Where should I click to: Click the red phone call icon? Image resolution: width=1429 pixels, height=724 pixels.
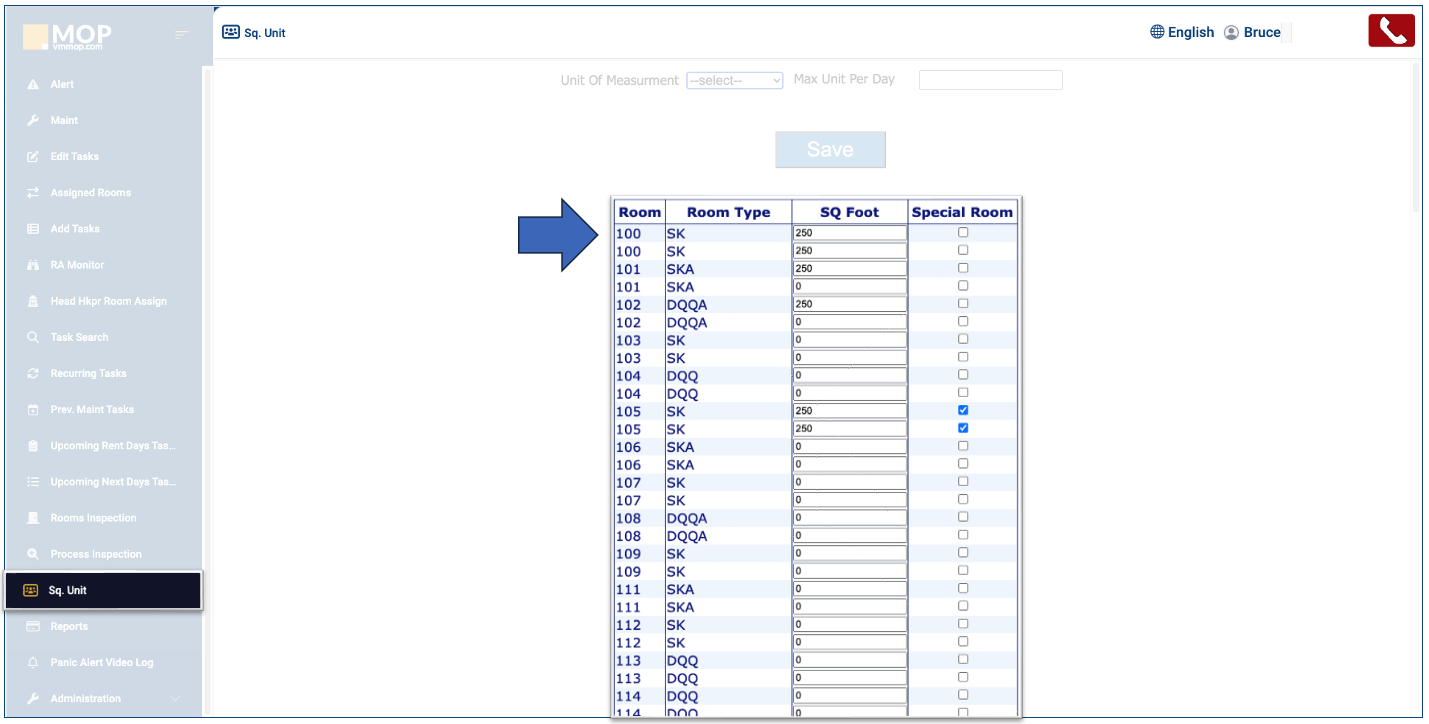[1391, 31]
